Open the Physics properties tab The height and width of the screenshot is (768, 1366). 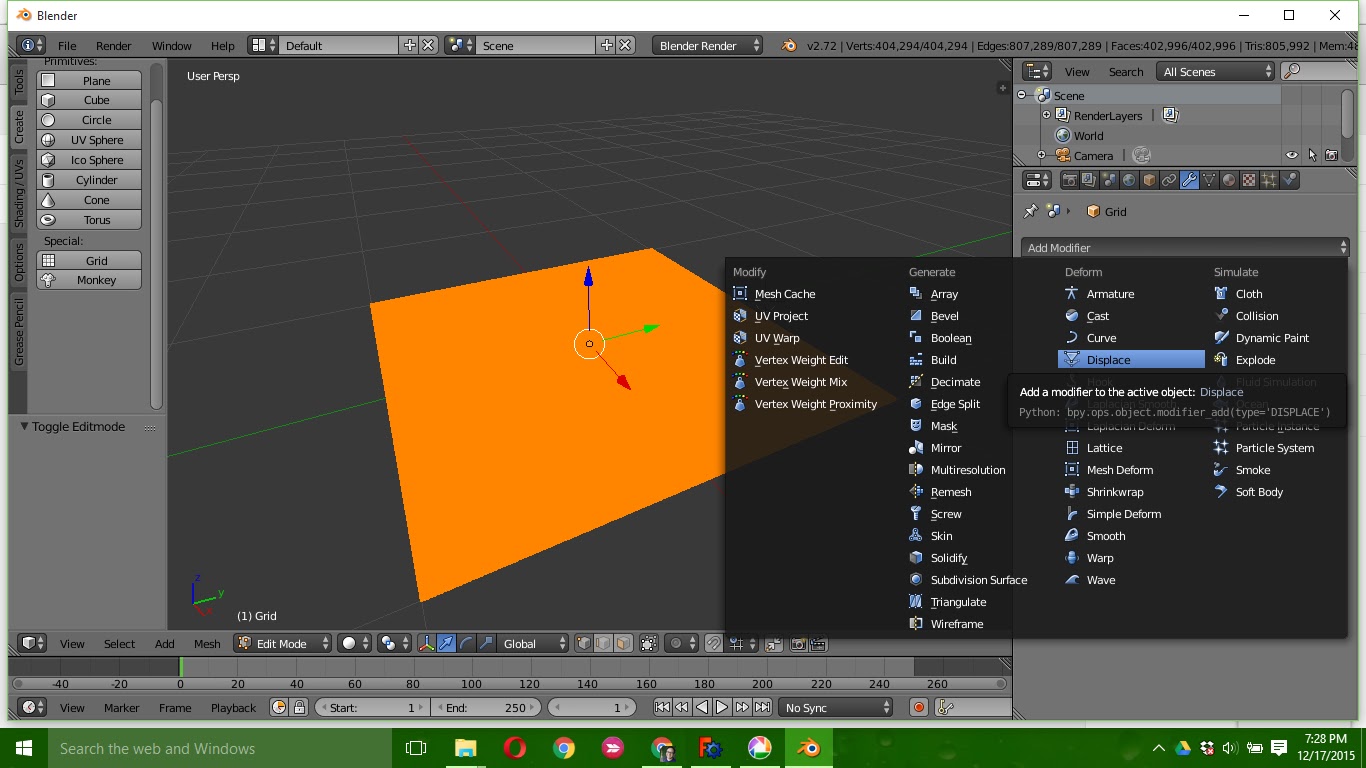point(1290,179)
